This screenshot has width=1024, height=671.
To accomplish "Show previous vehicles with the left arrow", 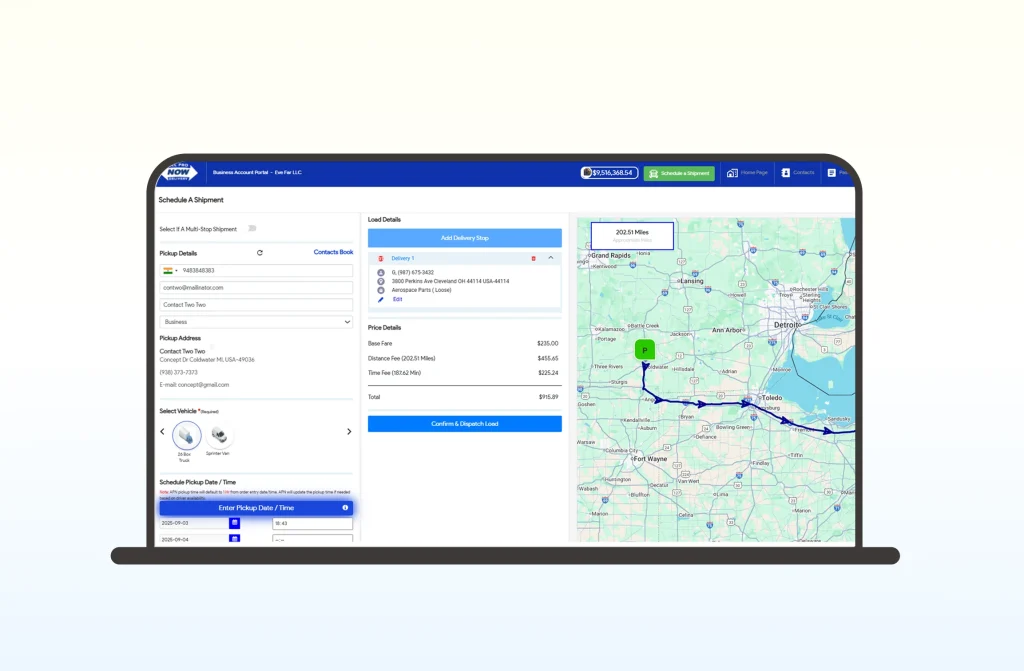I will coord(163,432).
